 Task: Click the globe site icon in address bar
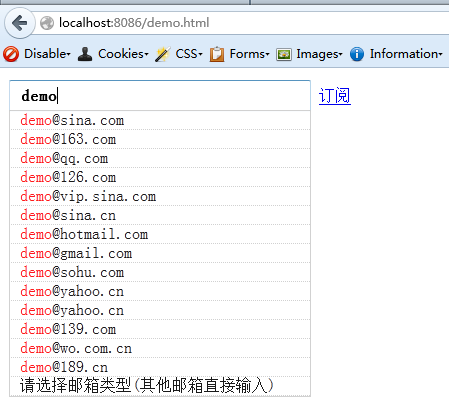[47, 23]
